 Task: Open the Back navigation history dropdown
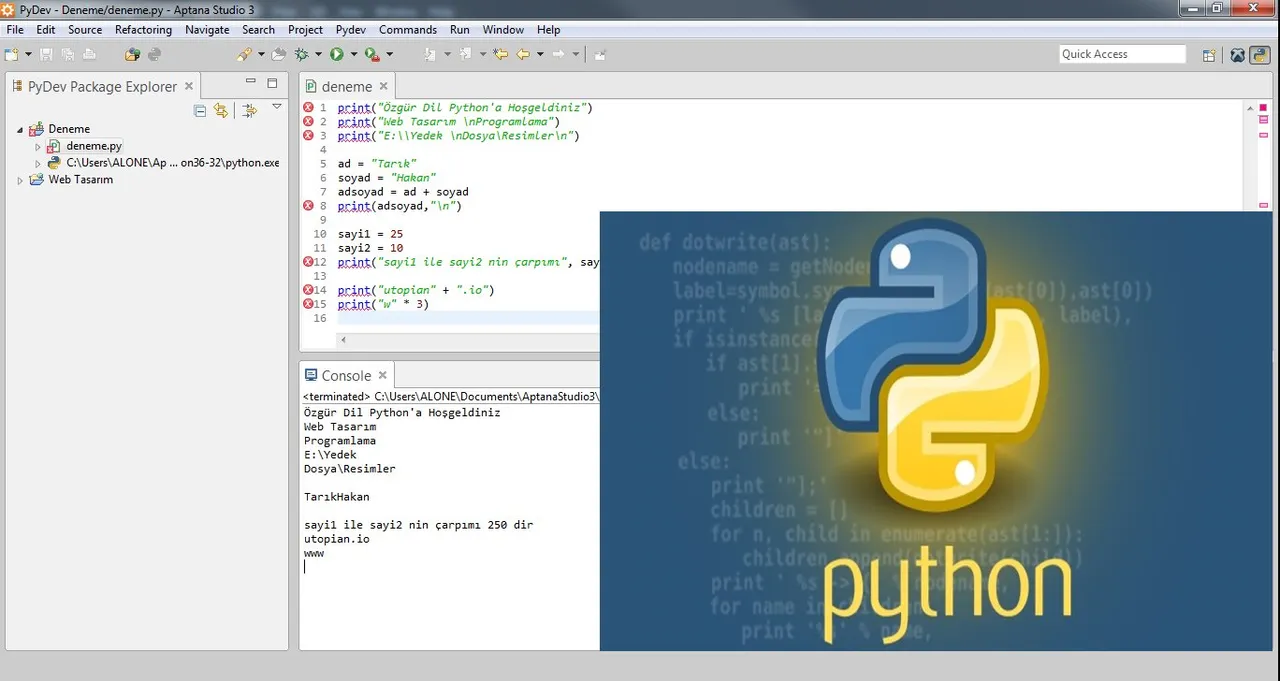(540, 54)
